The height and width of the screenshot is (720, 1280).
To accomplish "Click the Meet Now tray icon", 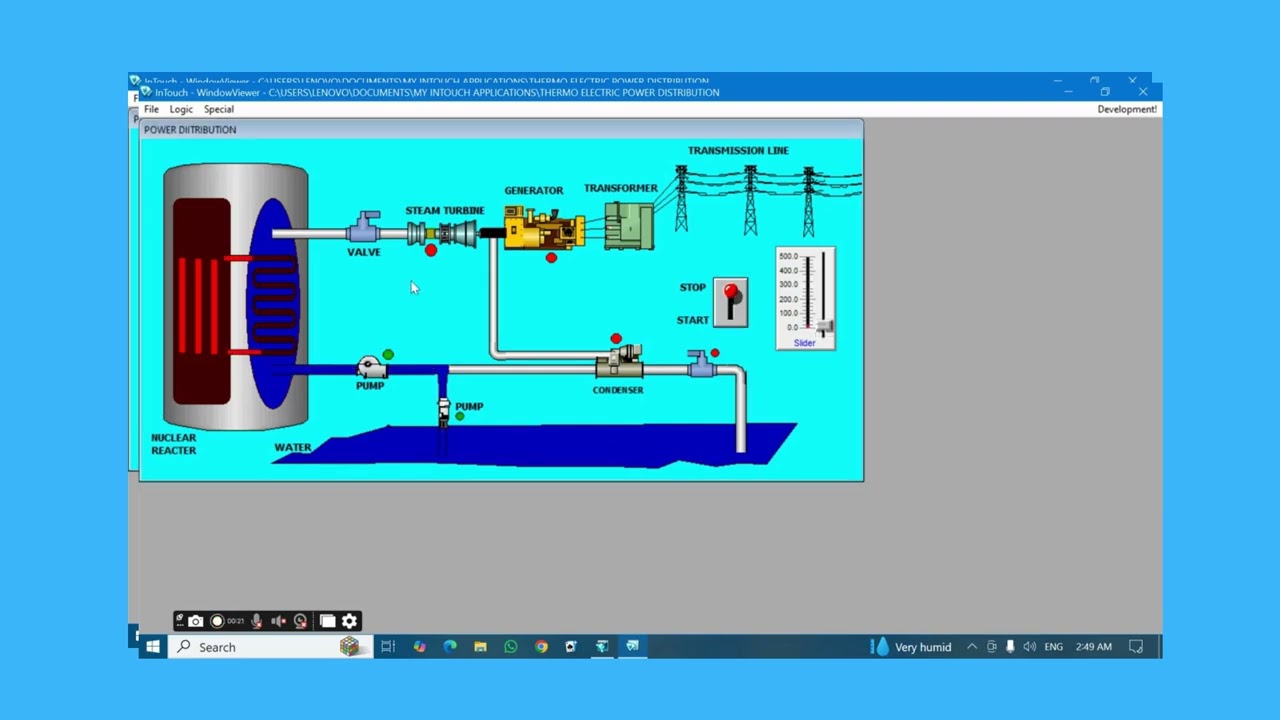I will [x=992, y=647].
